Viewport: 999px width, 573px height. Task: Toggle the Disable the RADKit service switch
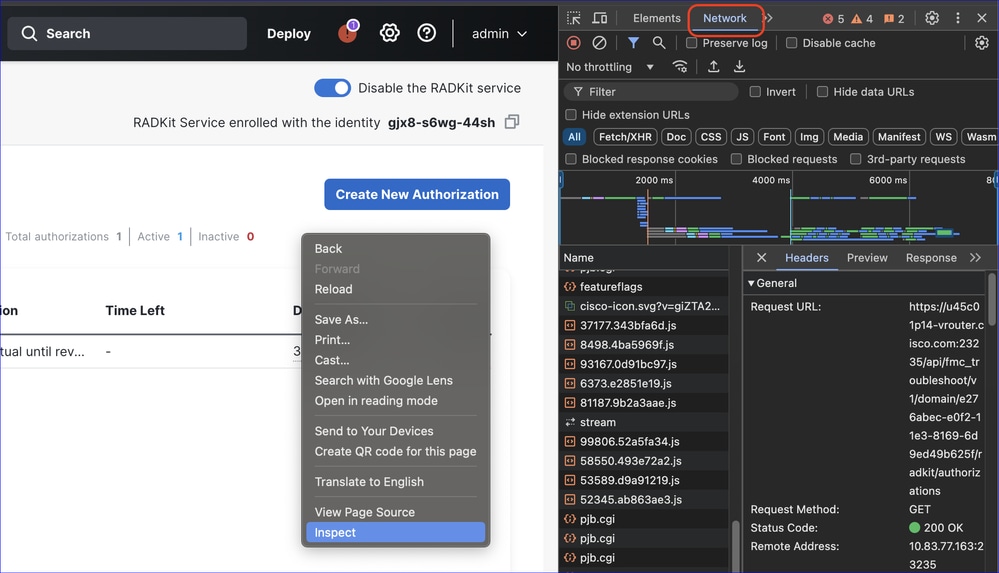coord(332,88)
